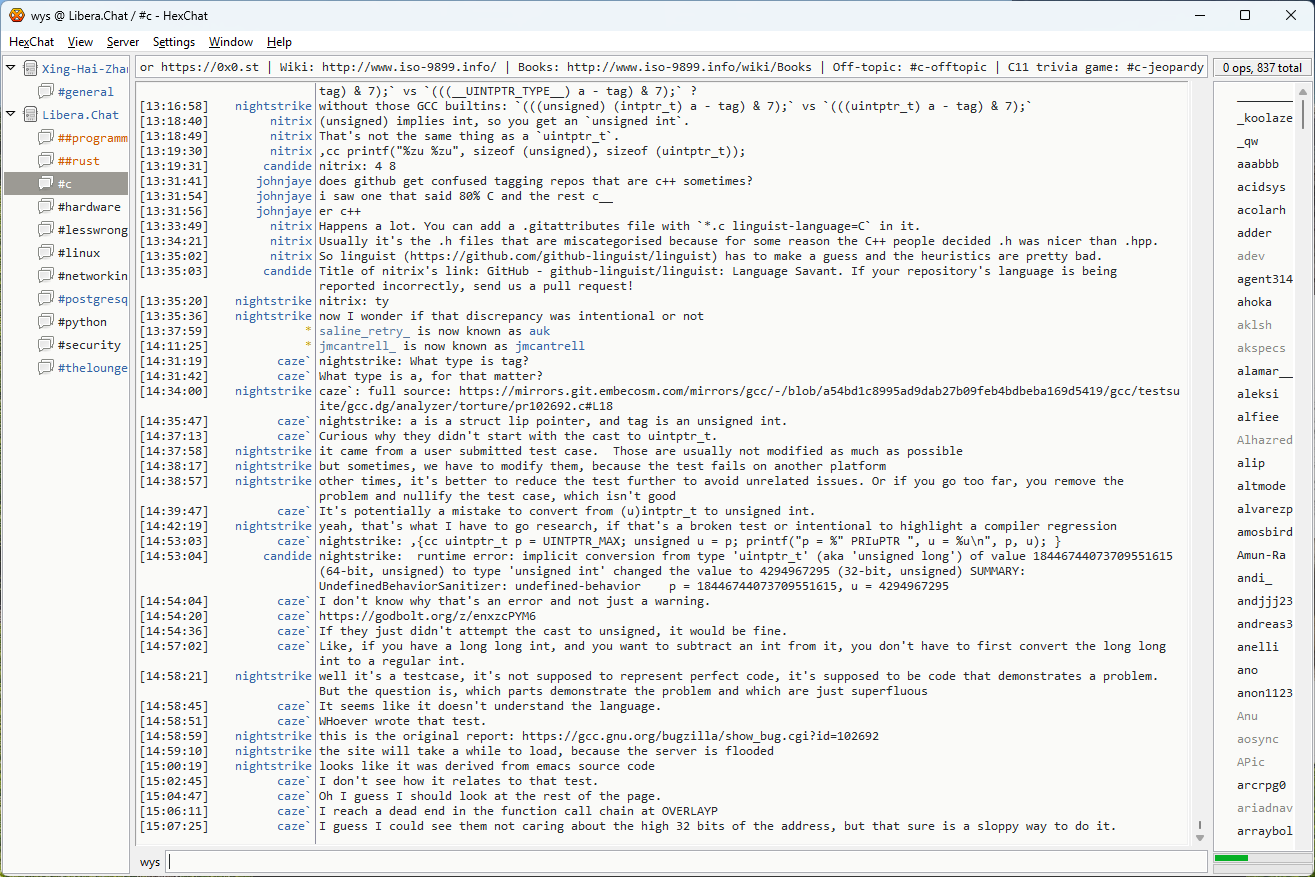Open the Server menu
The height and width of the screenshot is (877, 1315).
pyautogui.click(x=123, y=42)
